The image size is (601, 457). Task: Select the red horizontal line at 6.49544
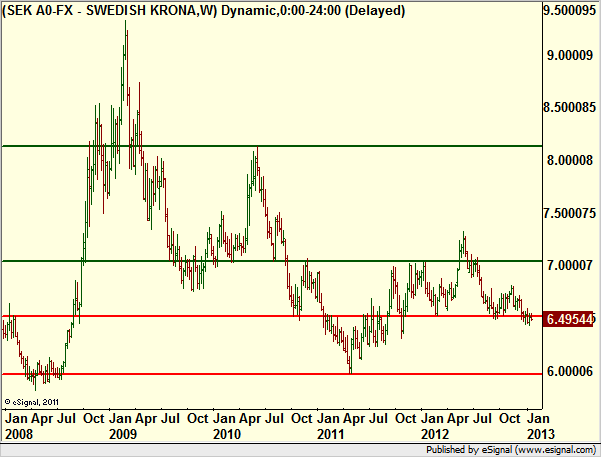[x=272, y=316]
